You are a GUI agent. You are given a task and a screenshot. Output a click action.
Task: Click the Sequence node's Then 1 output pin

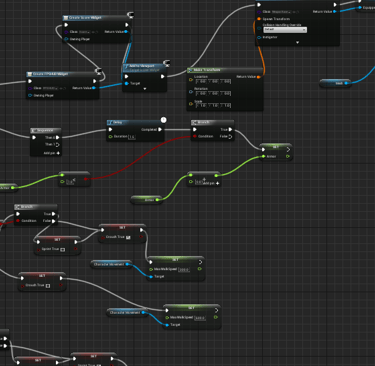(58, 144)
